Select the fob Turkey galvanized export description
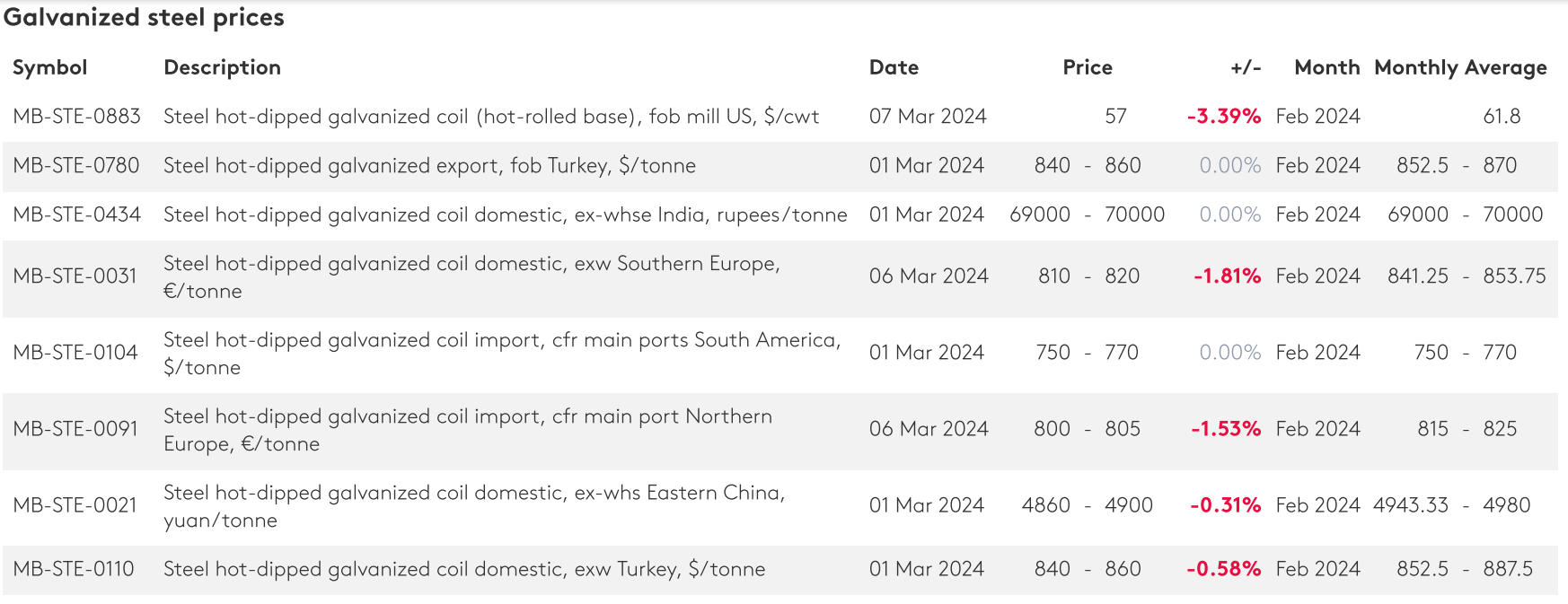Viewport: 1568px width, 604px height. click(429, 166)
